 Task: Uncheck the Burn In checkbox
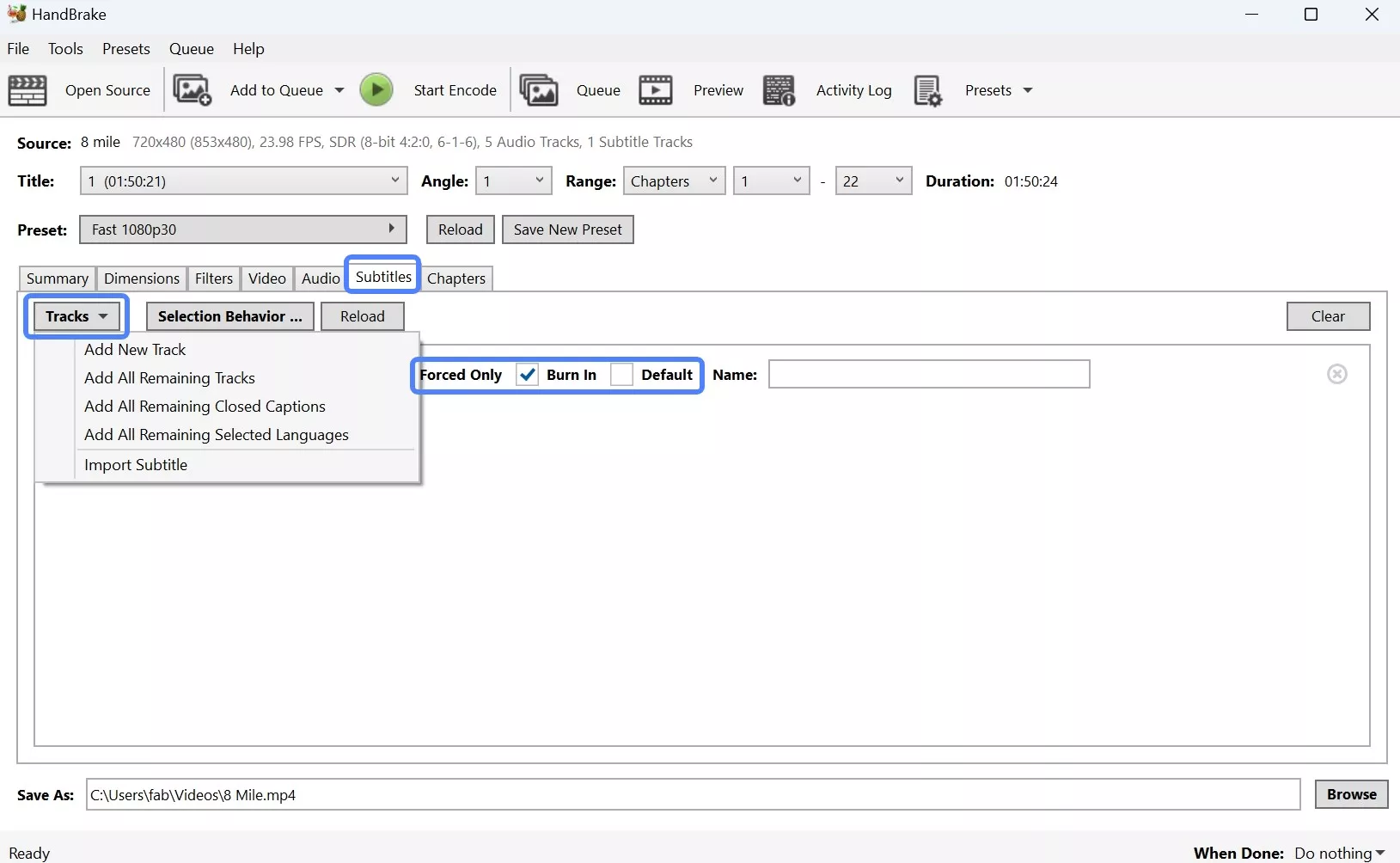(527, 375)
